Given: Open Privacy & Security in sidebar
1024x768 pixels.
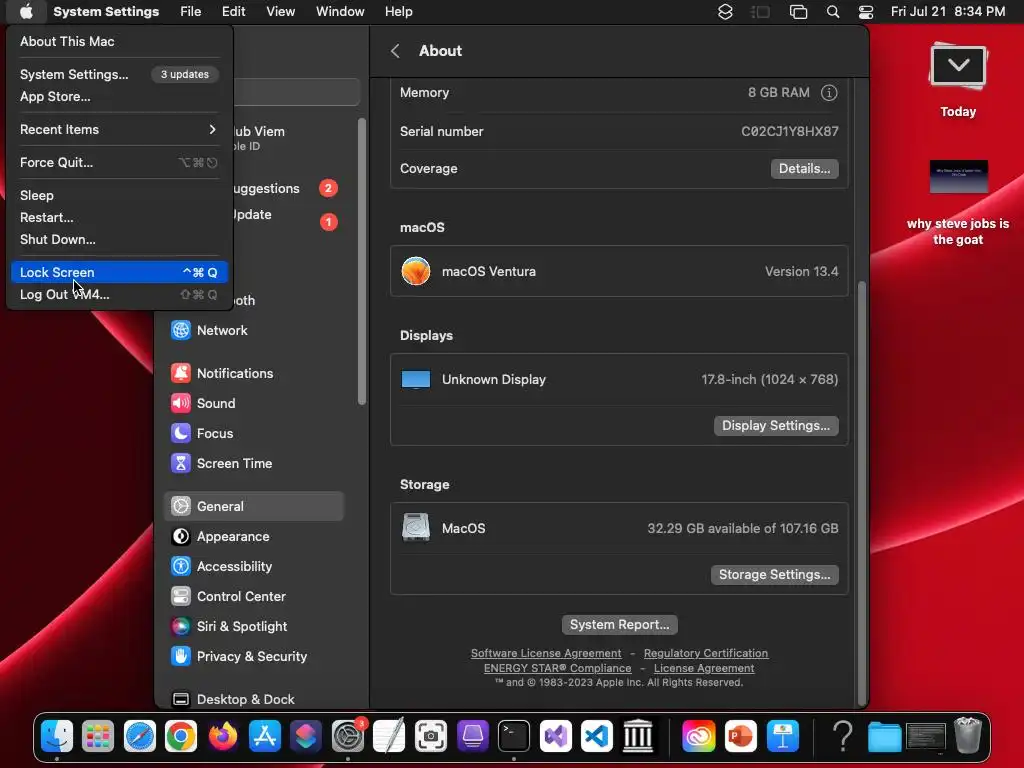Looking at the screenshot, I should point(254,656).
